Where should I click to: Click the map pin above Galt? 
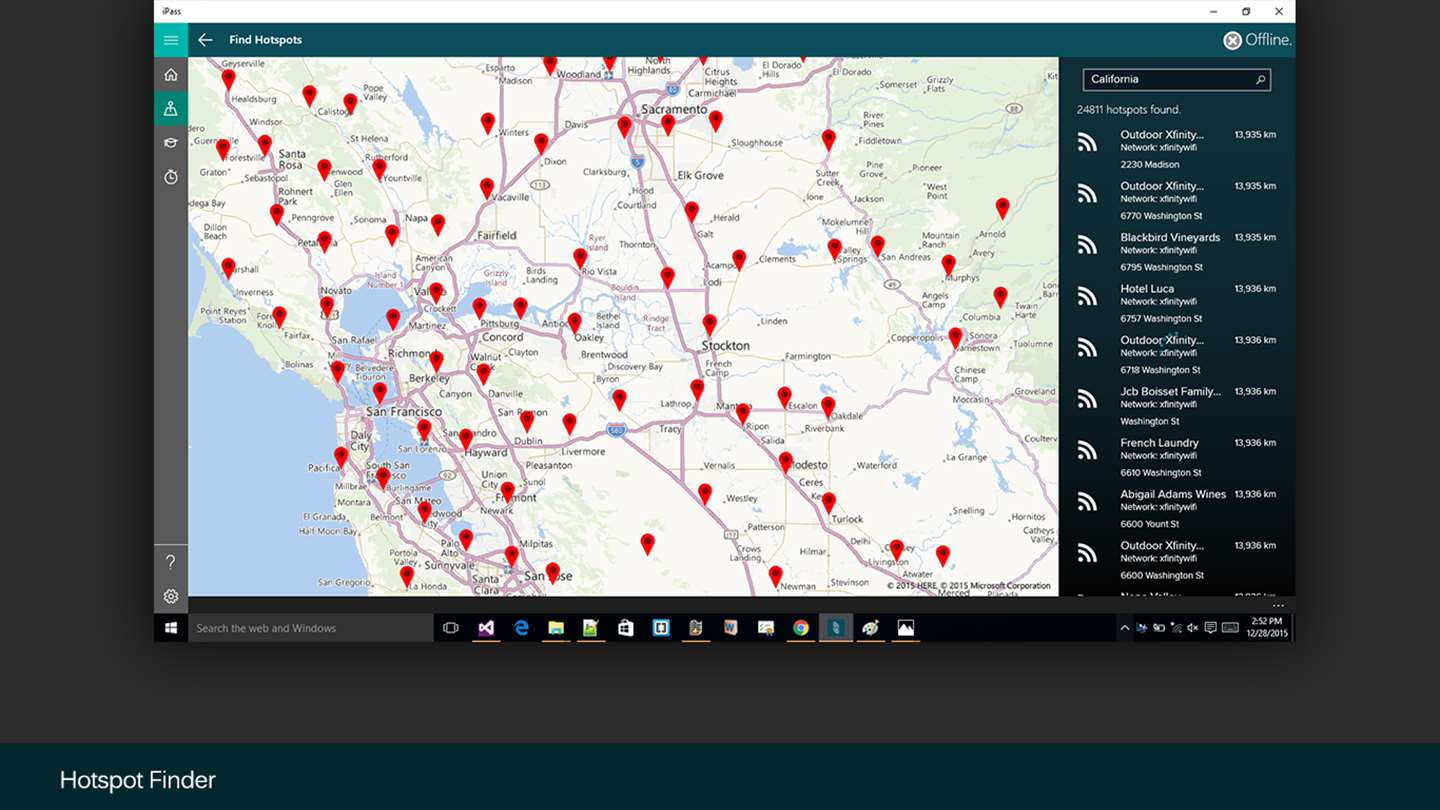click(691, 211)
